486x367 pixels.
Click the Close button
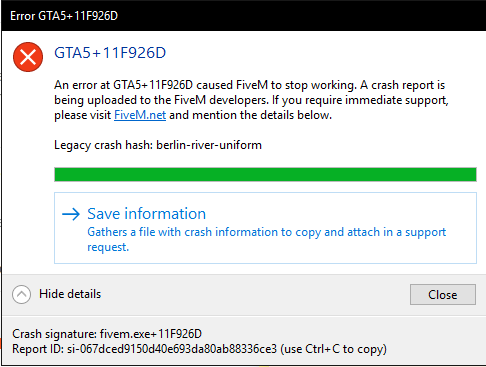(x=443, y=294)
